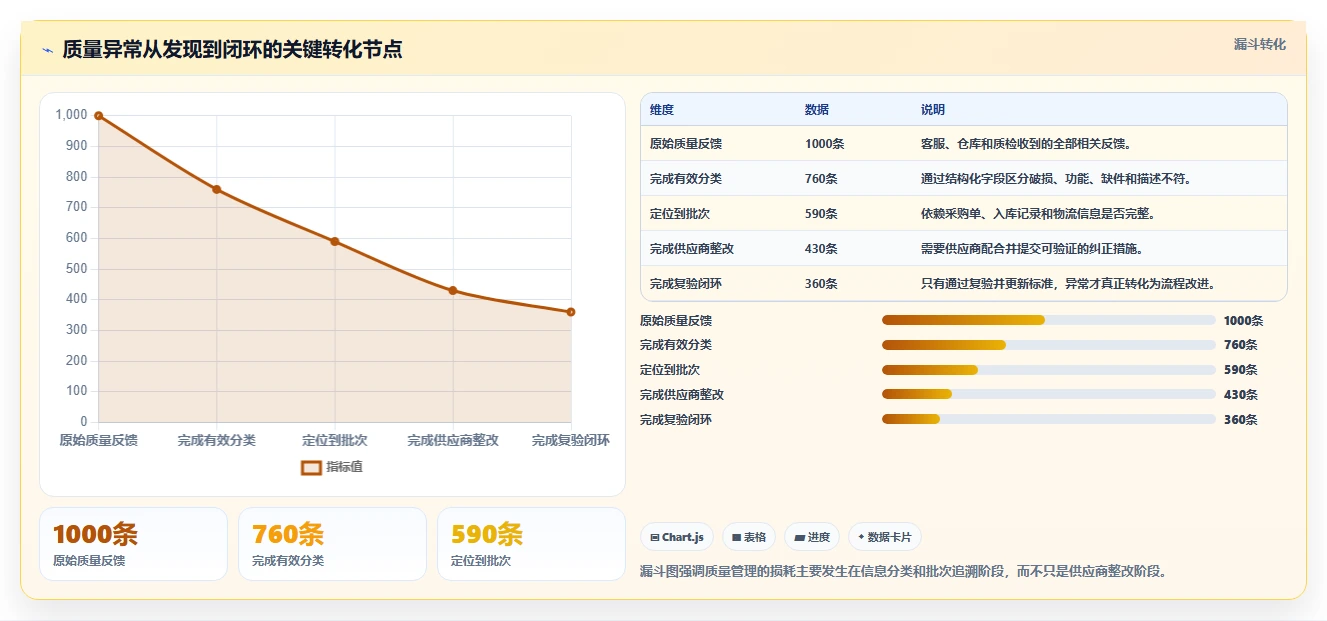Click the 完成供应商整改 progress bar

[x=1048, y=395]
